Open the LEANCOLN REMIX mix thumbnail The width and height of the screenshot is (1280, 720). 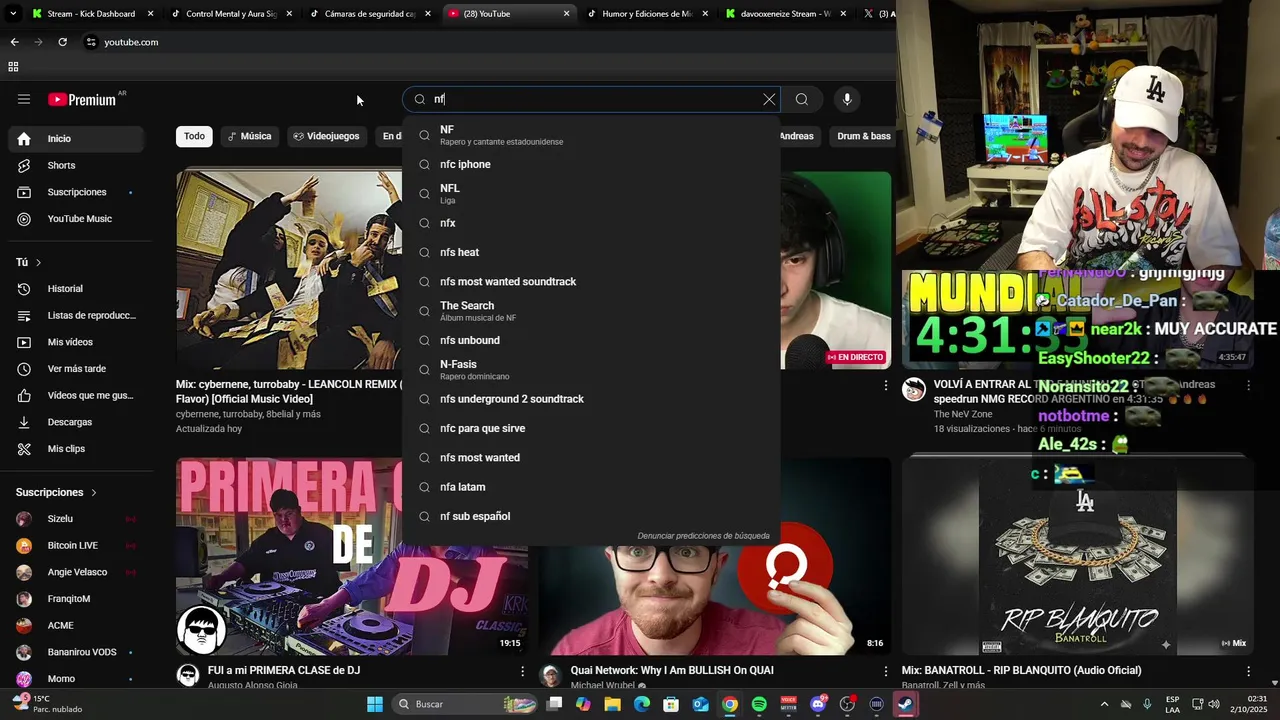point(289,270)
